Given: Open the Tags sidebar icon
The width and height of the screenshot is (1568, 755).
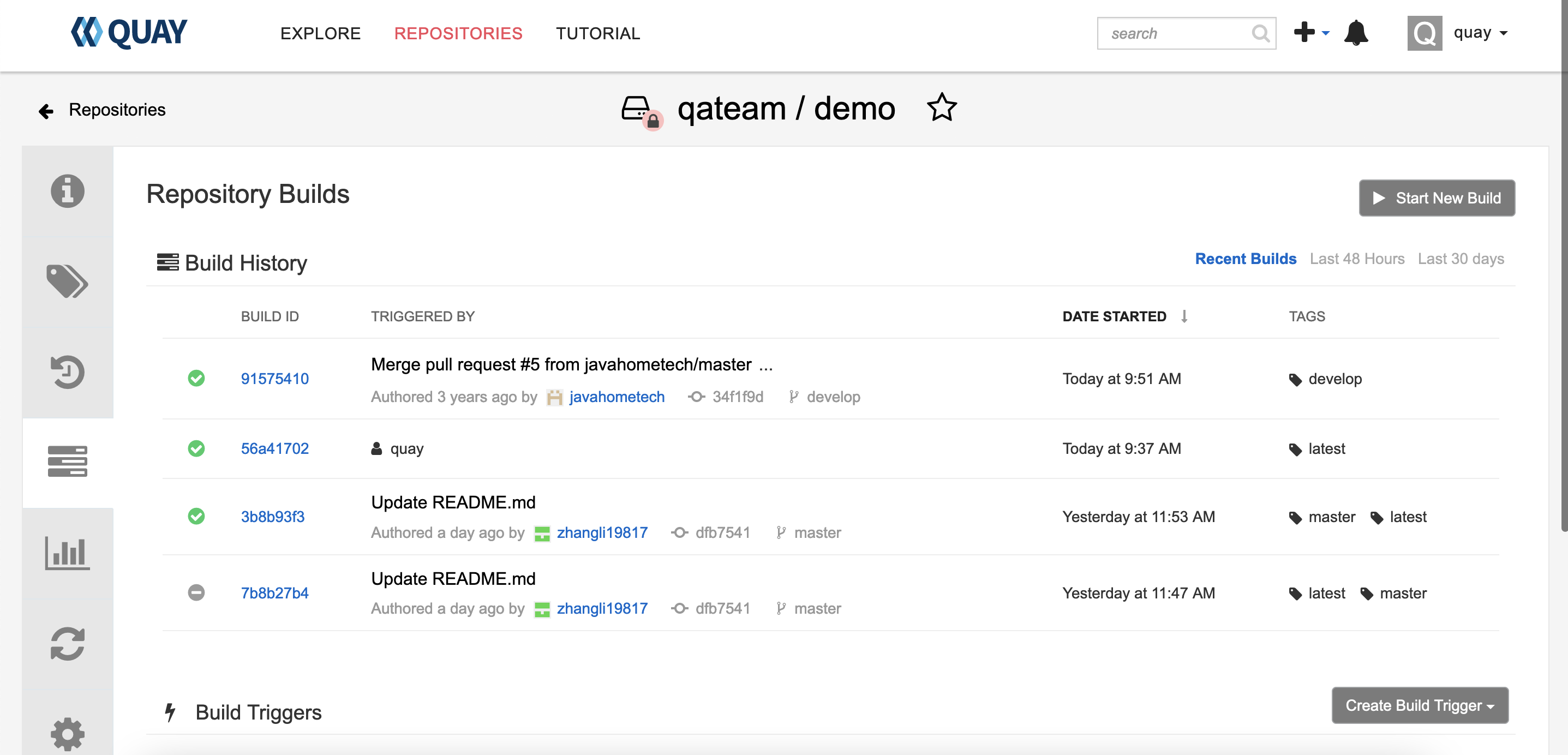Looking at the screenshot, I should [x=67, y=281].
